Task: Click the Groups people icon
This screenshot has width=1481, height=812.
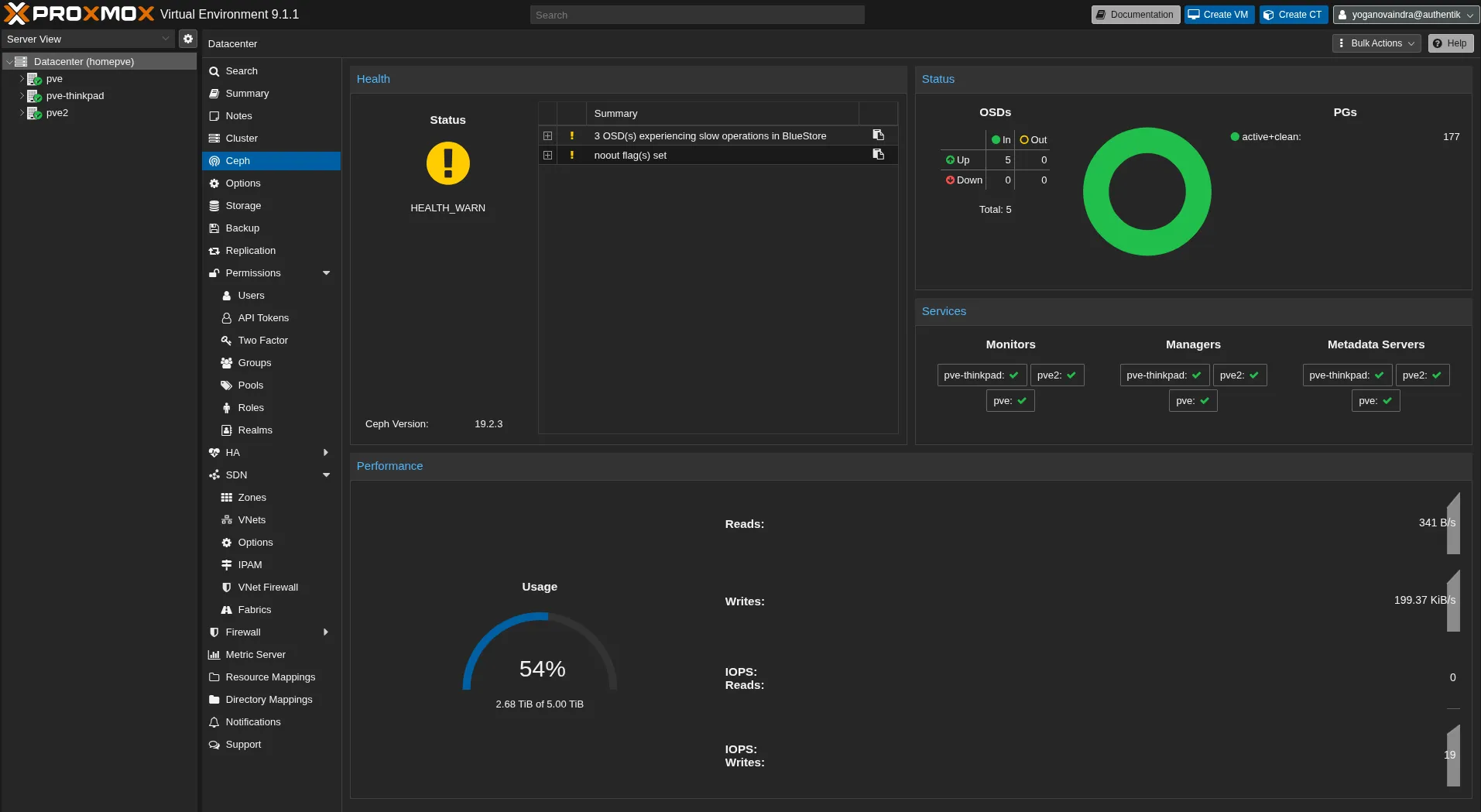Action: point(227,363)
